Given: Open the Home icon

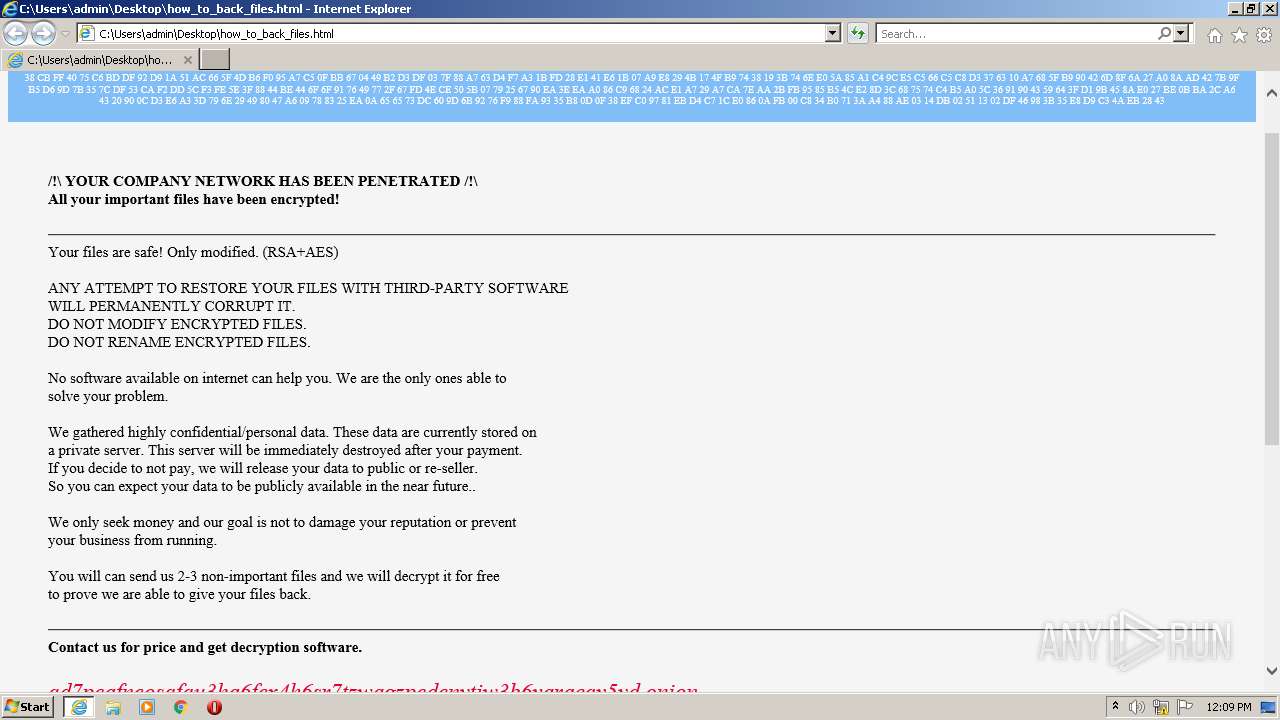Looking at the screenshot, I should [1214, 35].
